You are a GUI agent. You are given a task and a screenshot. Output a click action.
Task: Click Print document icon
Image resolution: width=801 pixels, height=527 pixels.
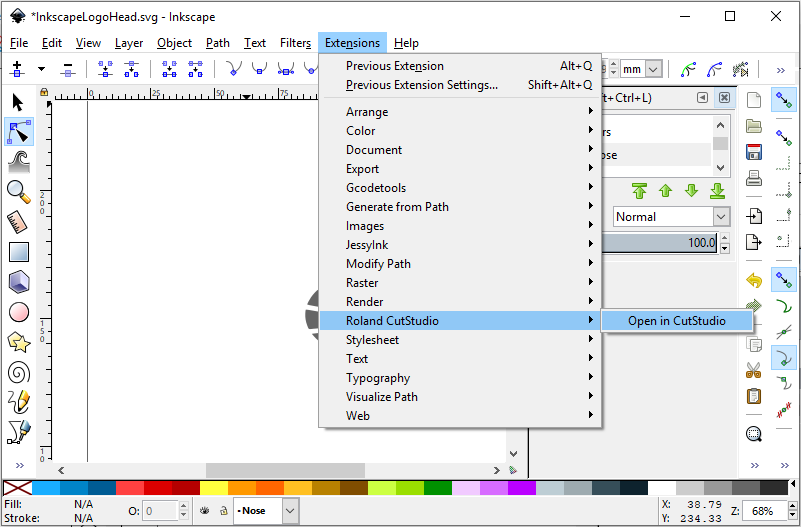[x=754, y=178]
